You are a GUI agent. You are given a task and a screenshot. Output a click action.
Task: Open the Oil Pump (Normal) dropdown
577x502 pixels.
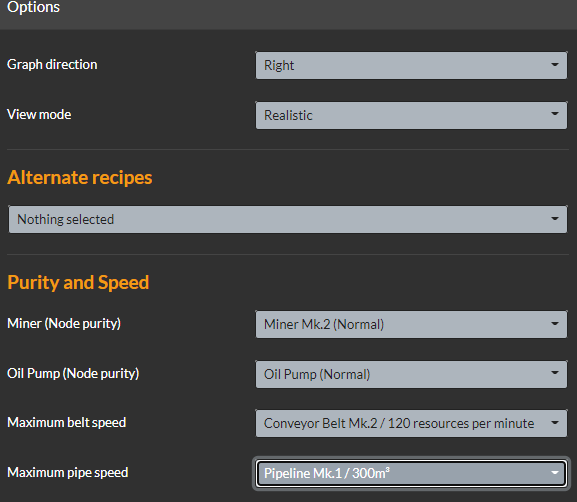pos(411,374)
